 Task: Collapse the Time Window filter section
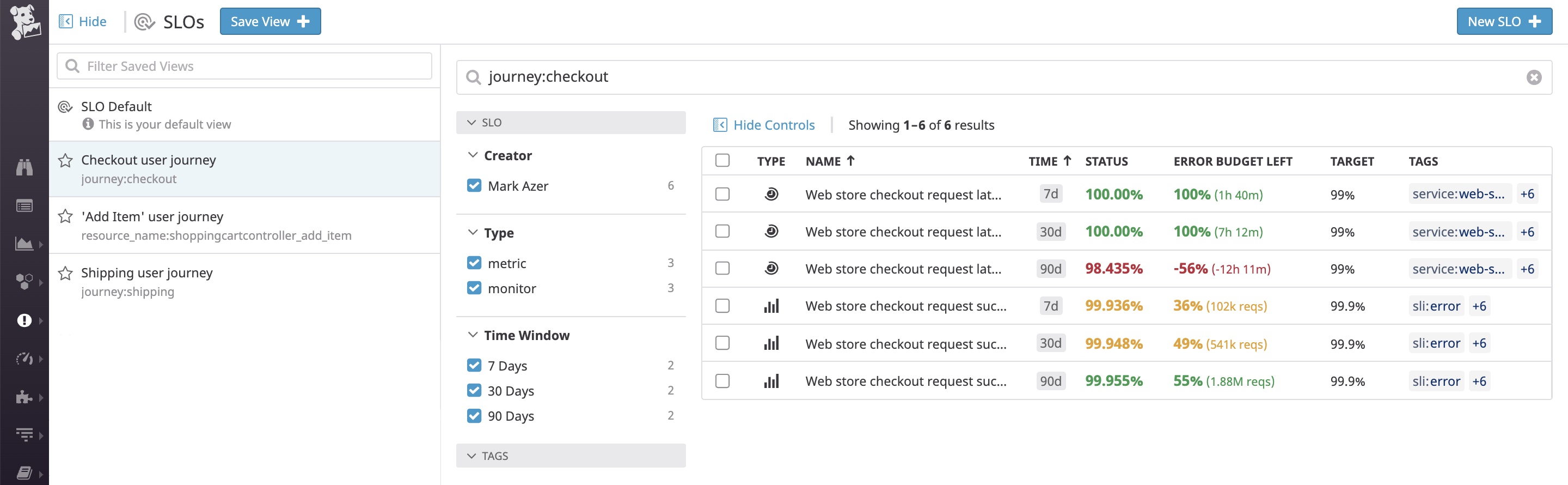click(x=473, y=335)
